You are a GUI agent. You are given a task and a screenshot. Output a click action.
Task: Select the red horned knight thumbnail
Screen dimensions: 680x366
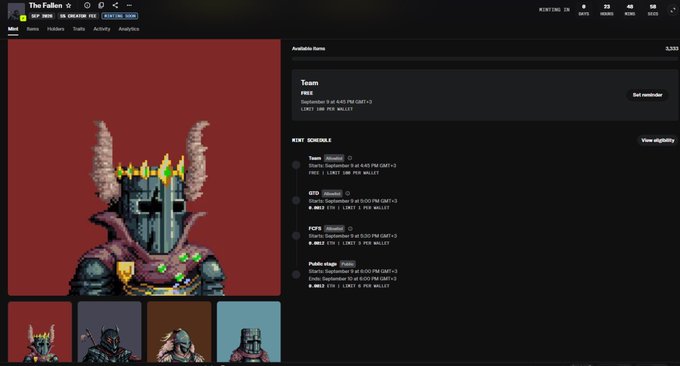[x=40, y=332]
